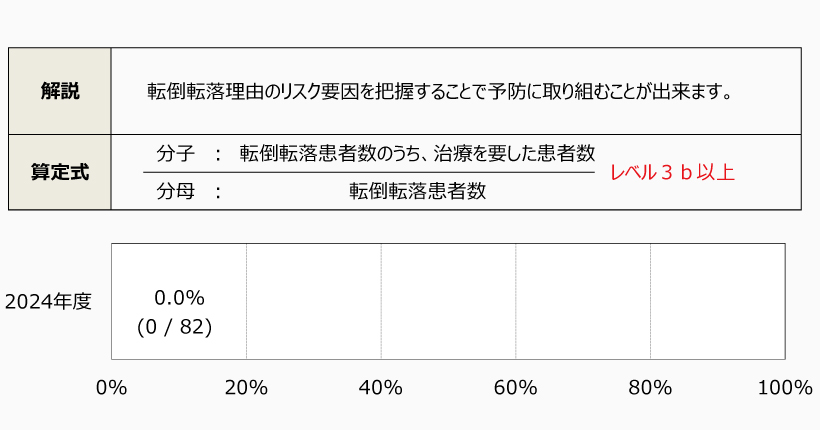Click the 80% axis label
Image resolution: width=820 pixels, height=430 pixels.
pos(651,388)
